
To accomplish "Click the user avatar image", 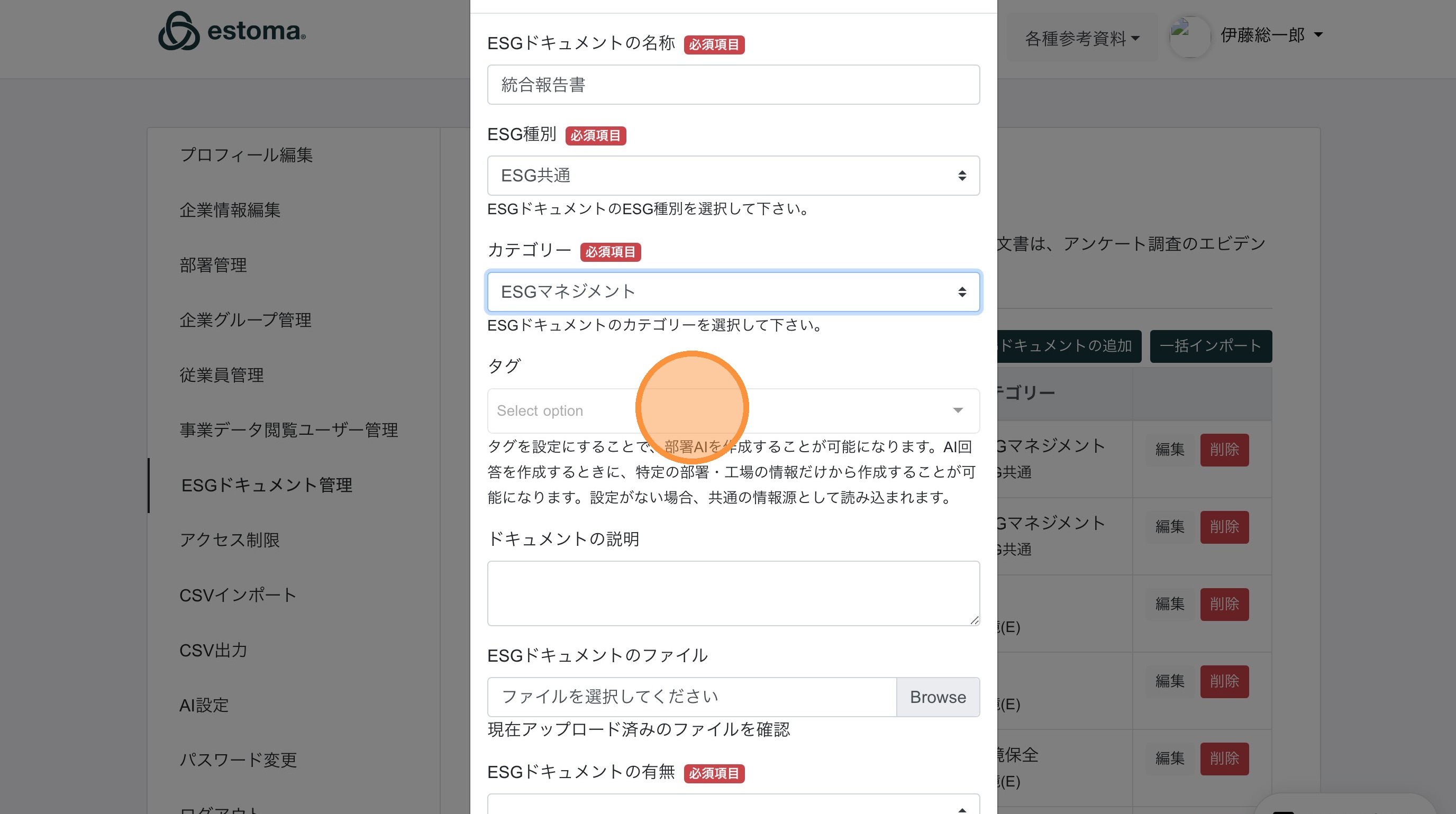I will (x=1189, y=36).
